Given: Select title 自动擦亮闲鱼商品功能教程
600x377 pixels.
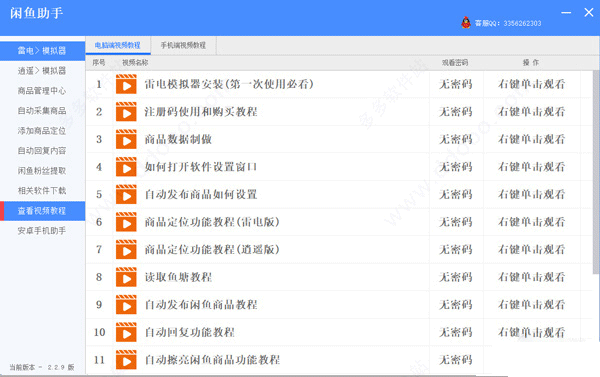Looking at the screenshot, I should point(212,360).
